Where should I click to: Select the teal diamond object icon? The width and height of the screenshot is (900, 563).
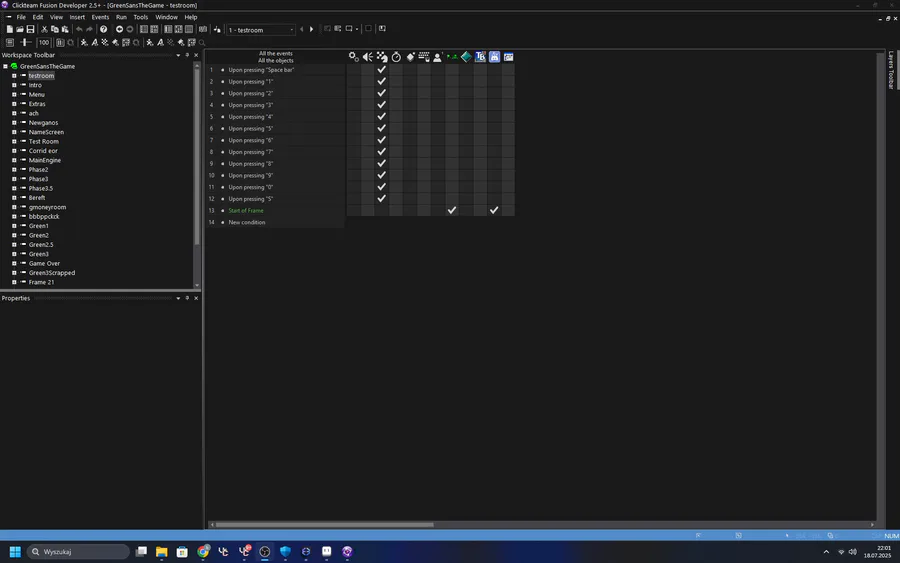(x=466, y=57)
